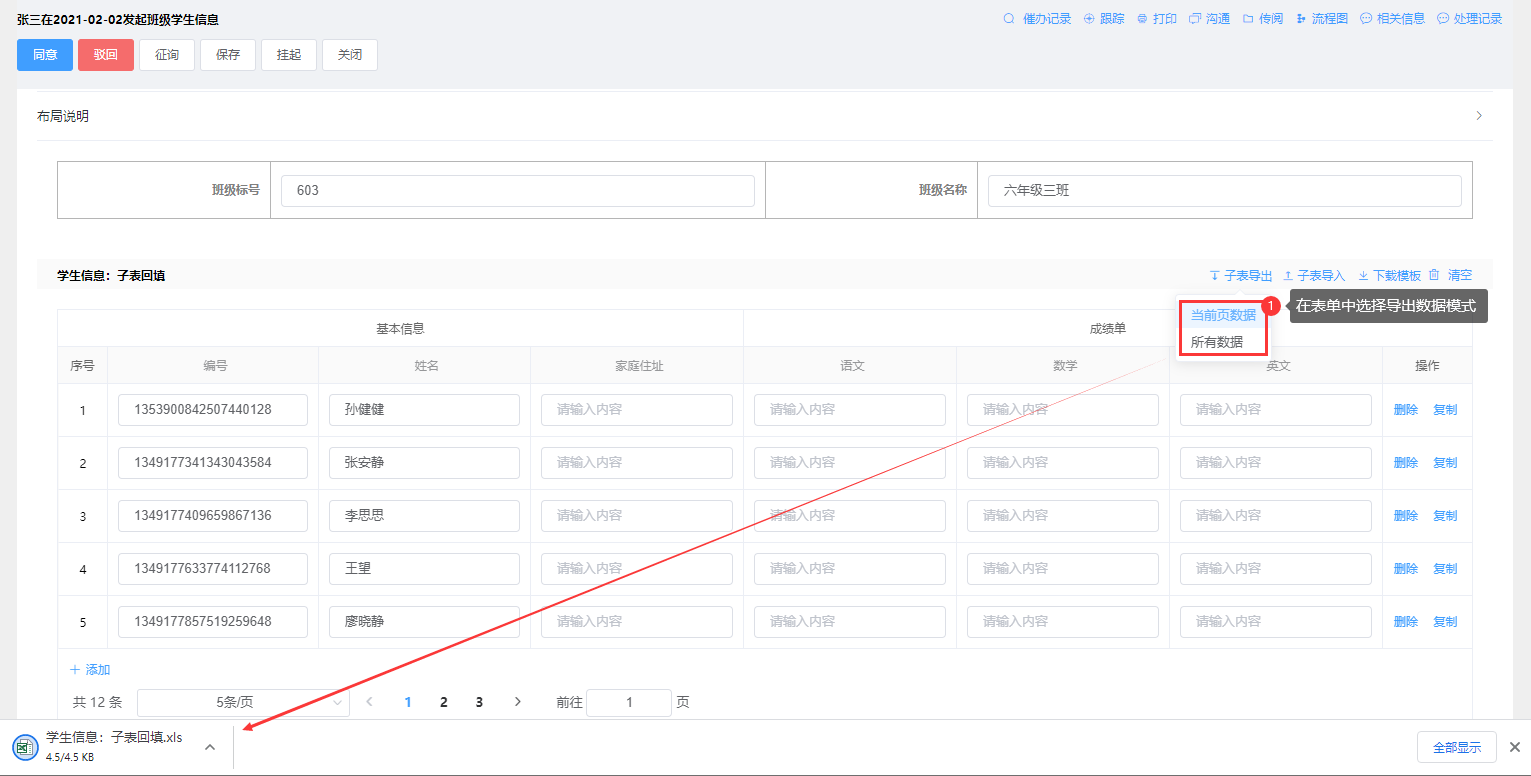
Task: Delete row 3 李思思 via 删除
Action: (x=1405, y=516)
